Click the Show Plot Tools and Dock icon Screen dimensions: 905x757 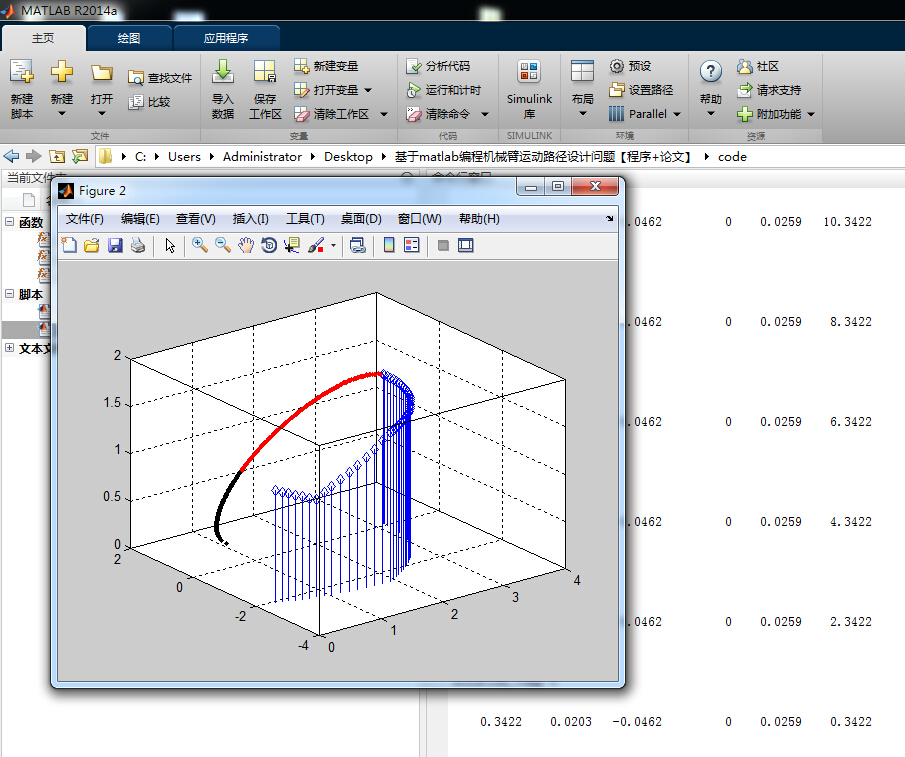[466, 246]
